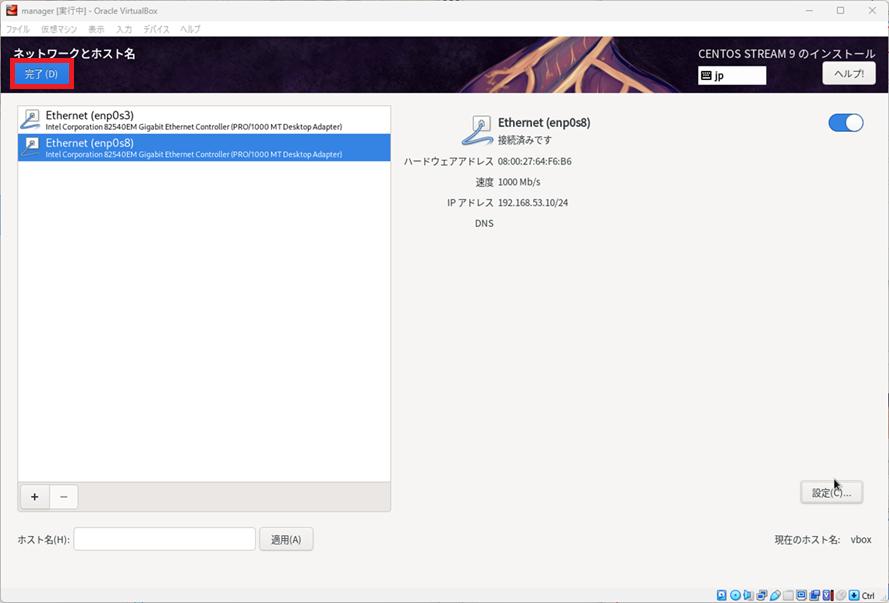The width and height of the screenshot is (889, 603).
Task: Open the ヘルプ! help button
Action: 849,74
